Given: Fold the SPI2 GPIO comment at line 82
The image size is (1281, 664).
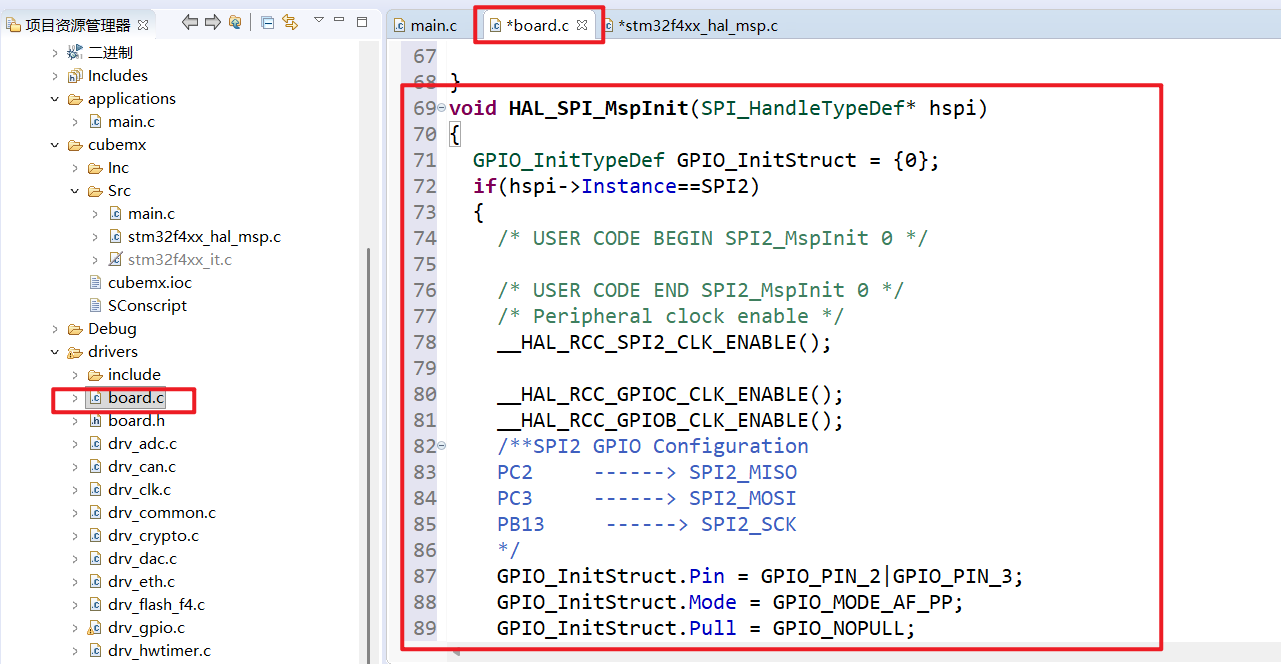Looking at the screenshot, I should [x=442, y=446].
